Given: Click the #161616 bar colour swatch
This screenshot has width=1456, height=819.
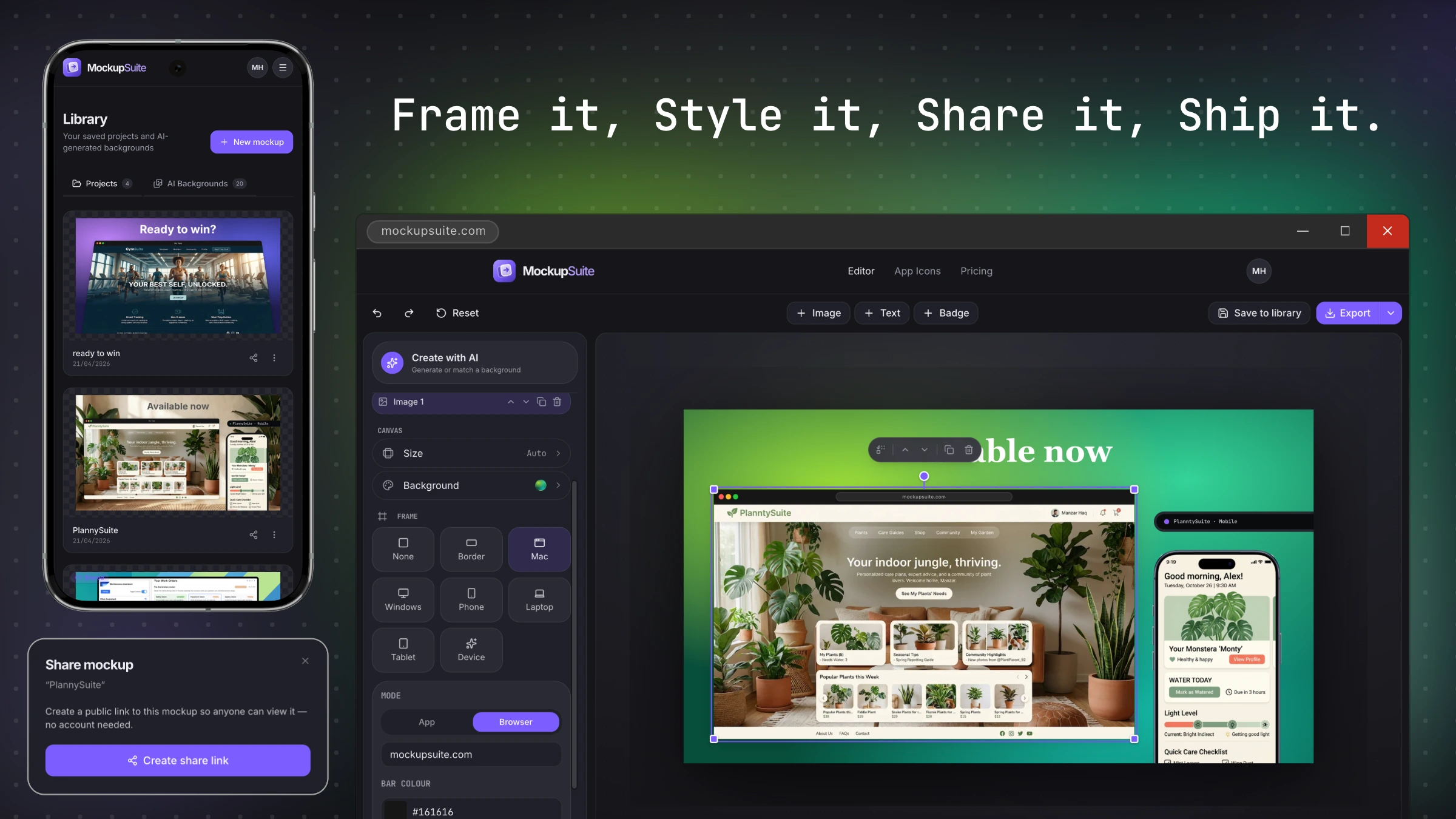Looking at the screenshot, I should pyautogui.click(x=396, y=811).
